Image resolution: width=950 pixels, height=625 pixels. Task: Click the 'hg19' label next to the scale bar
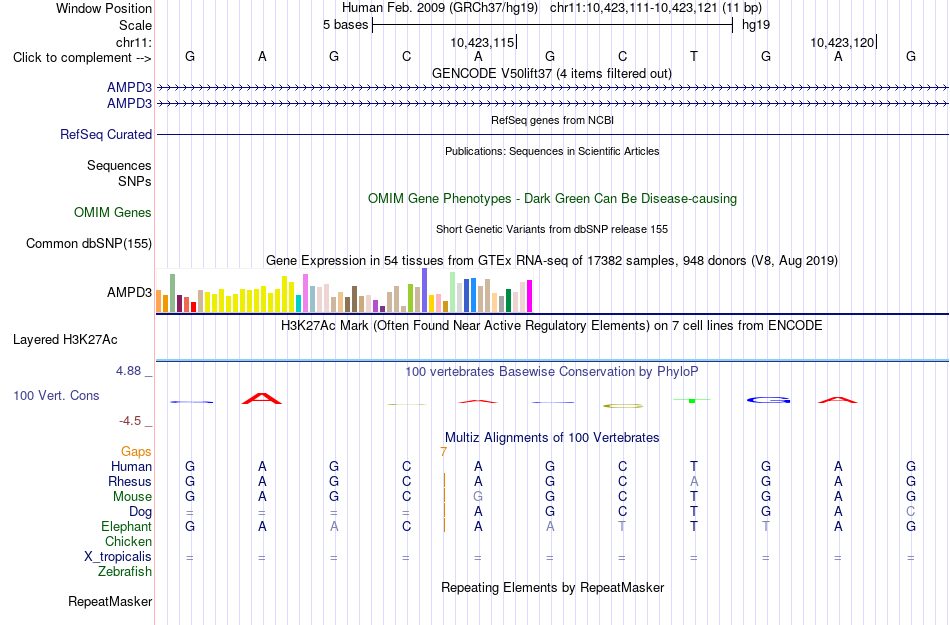[x=756, y=25]
